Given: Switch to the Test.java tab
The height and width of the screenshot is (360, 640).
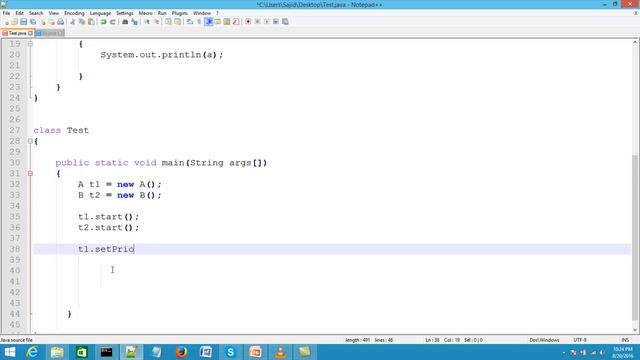Looking at the screenshot, I should click(17, 33).
